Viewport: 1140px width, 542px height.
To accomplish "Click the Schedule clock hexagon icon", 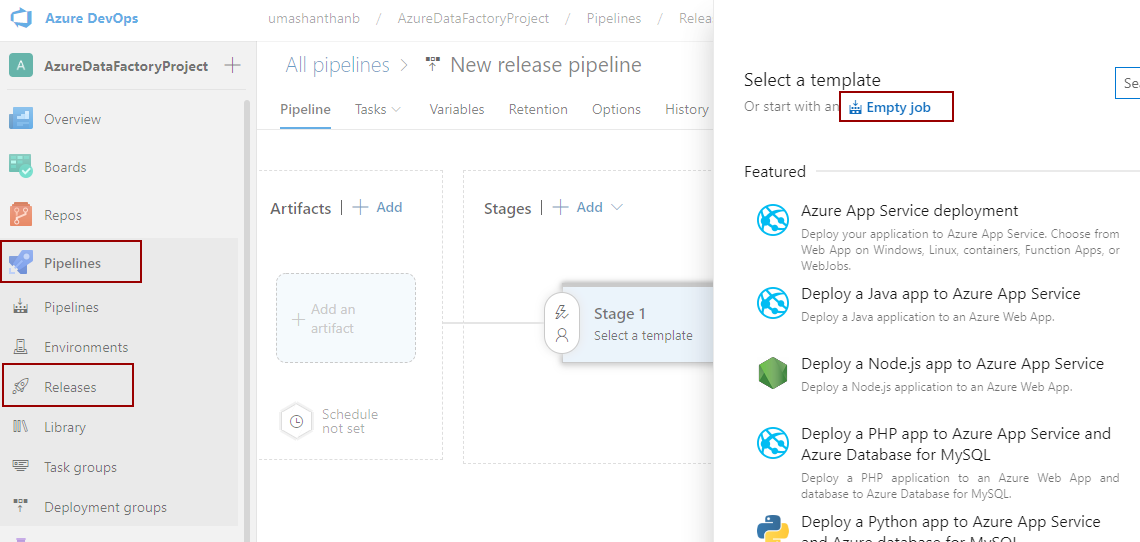I will tap(296, 421).
